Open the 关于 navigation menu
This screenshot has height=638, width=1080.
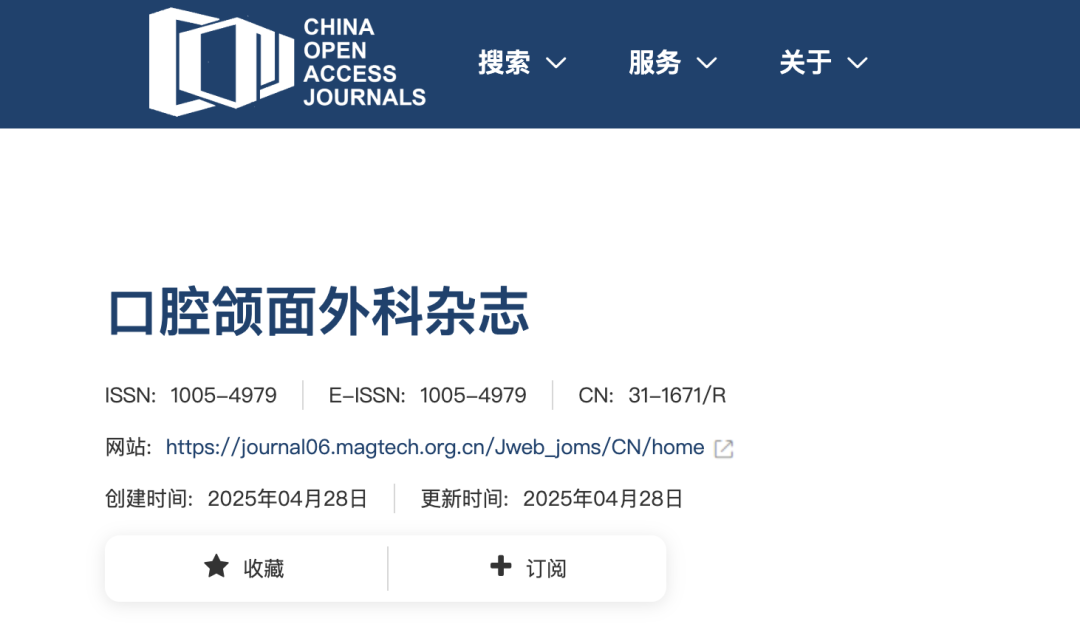[x=805, y=63]
